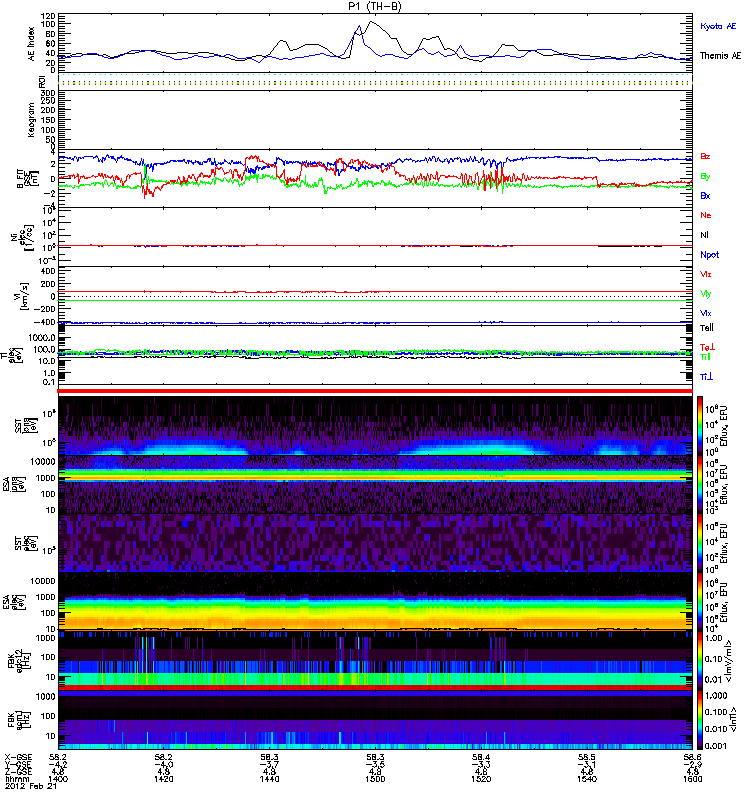The image size is (750, 800).
Task: Click the 1540 time tick label
Action: [587, 779]
